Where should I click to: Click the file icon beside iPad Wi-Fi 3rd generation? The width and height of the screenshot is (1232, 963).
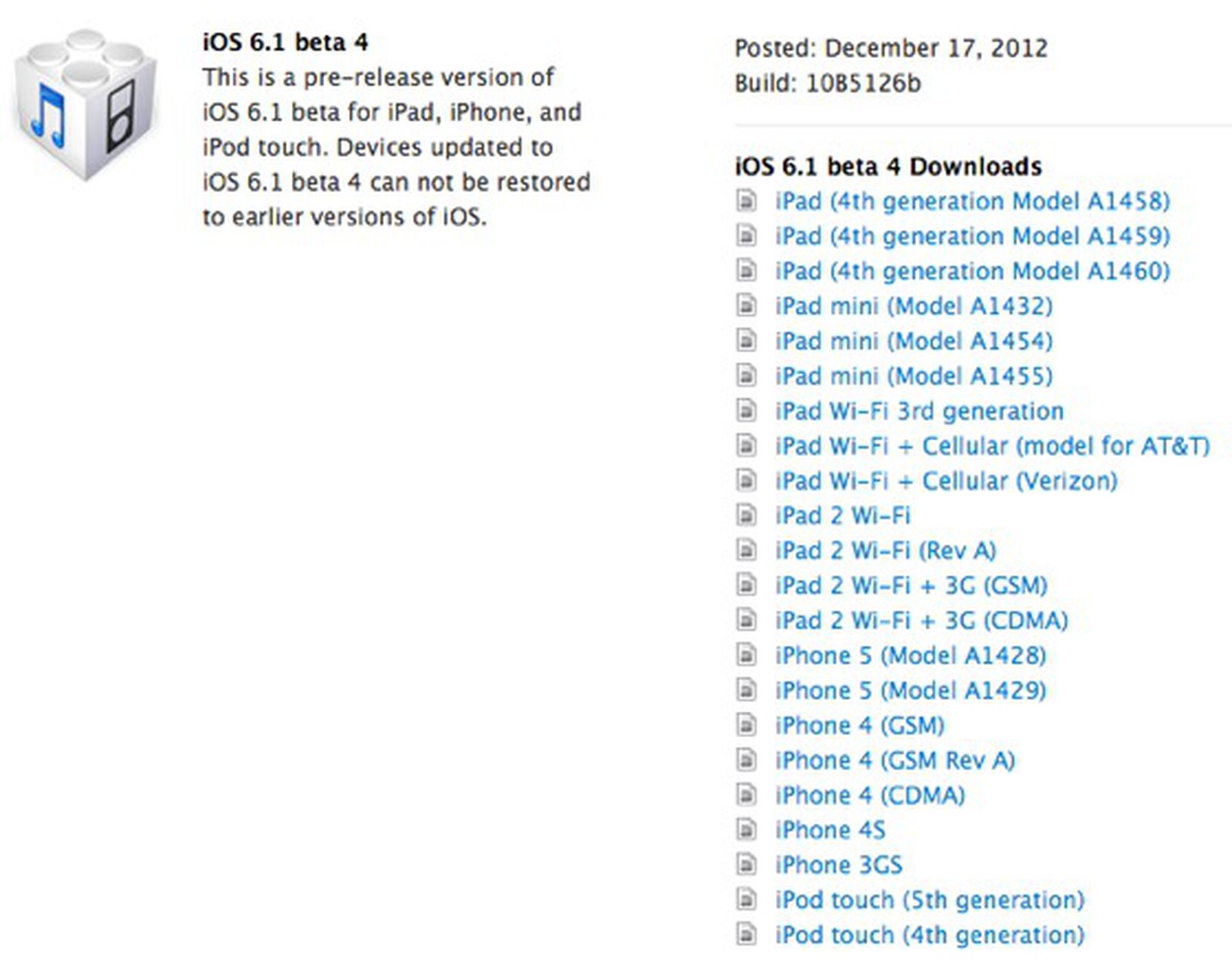[746, 410]
